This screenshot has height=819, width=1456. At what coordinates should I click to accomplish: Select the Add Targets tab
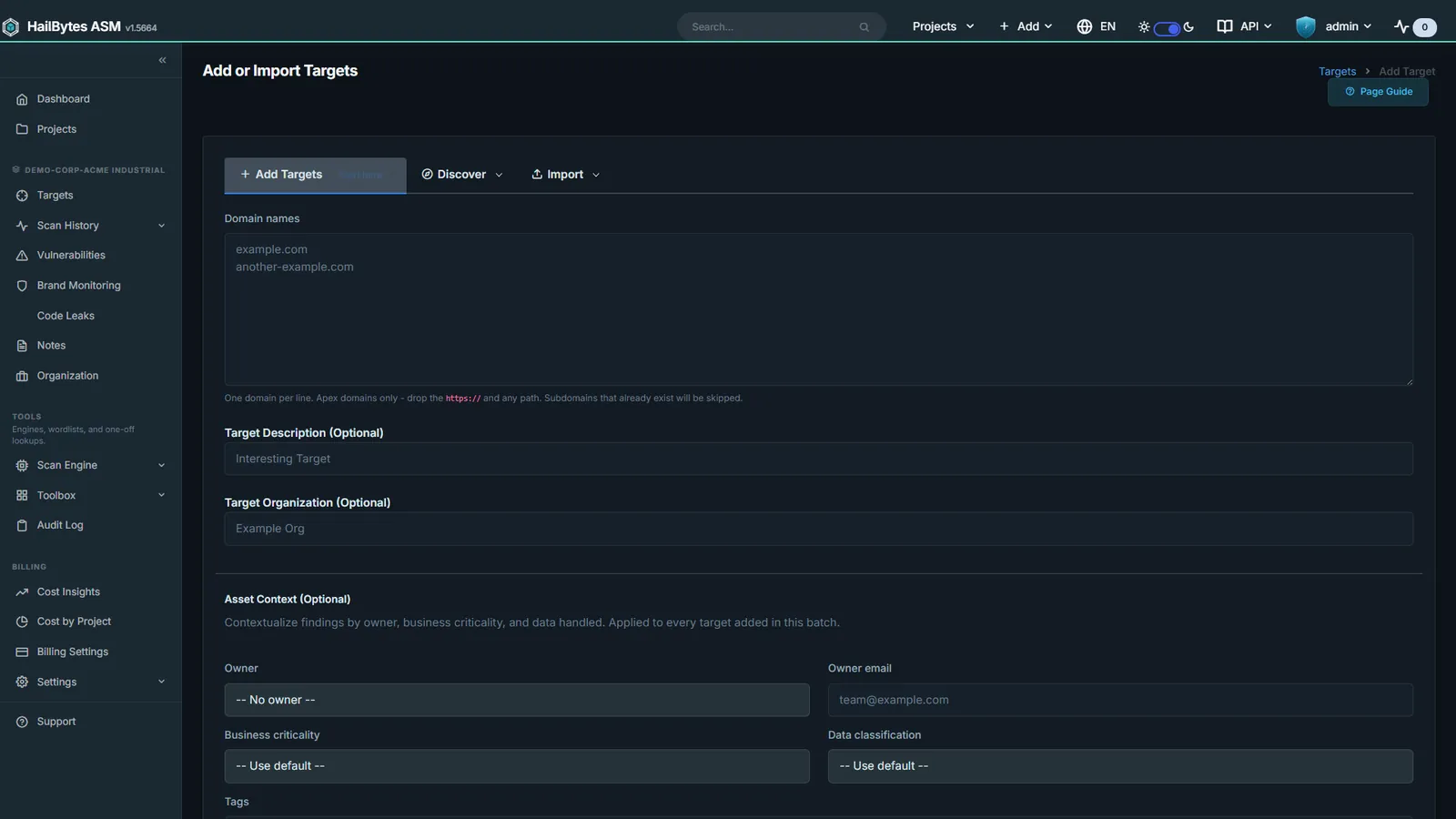tap(315, 175)
